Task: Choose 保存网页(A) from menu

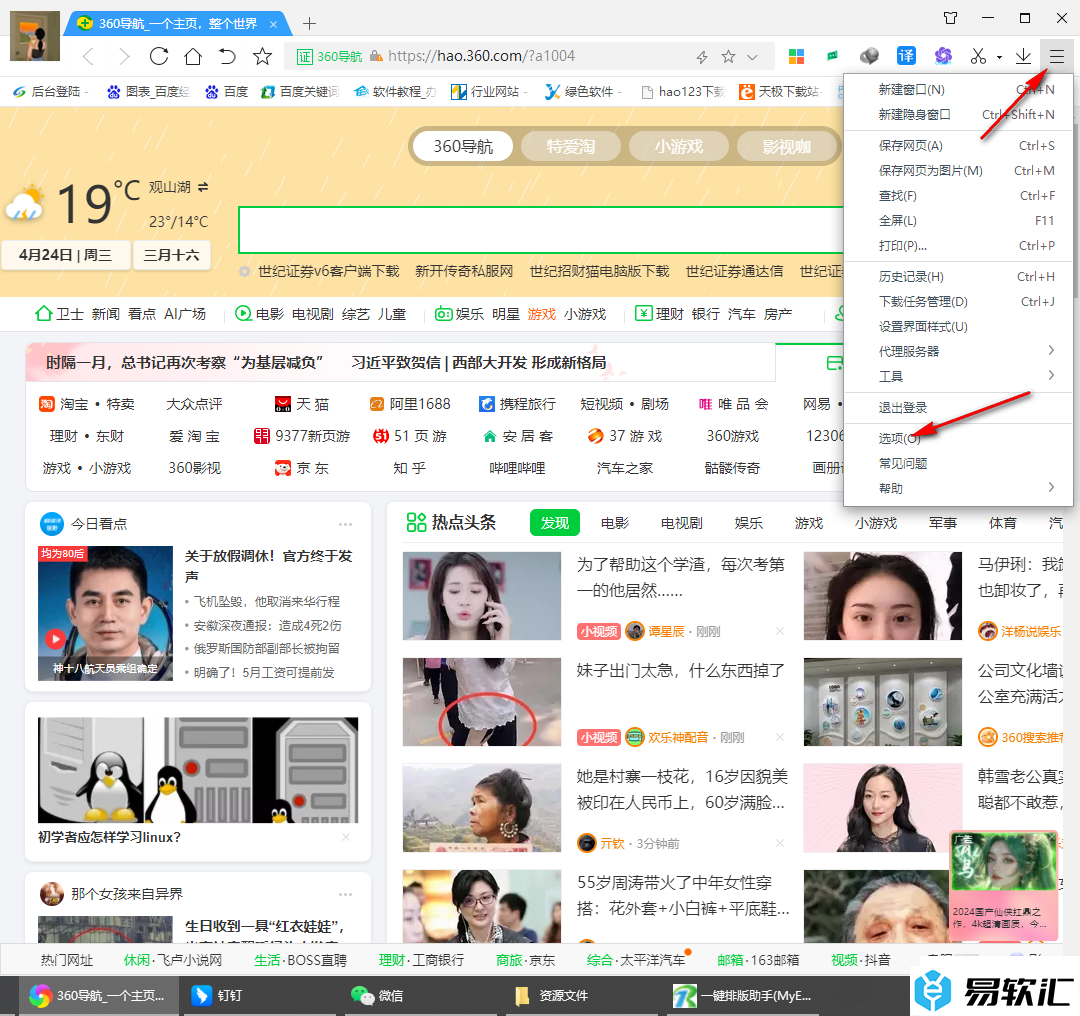Action: (959, 145)
